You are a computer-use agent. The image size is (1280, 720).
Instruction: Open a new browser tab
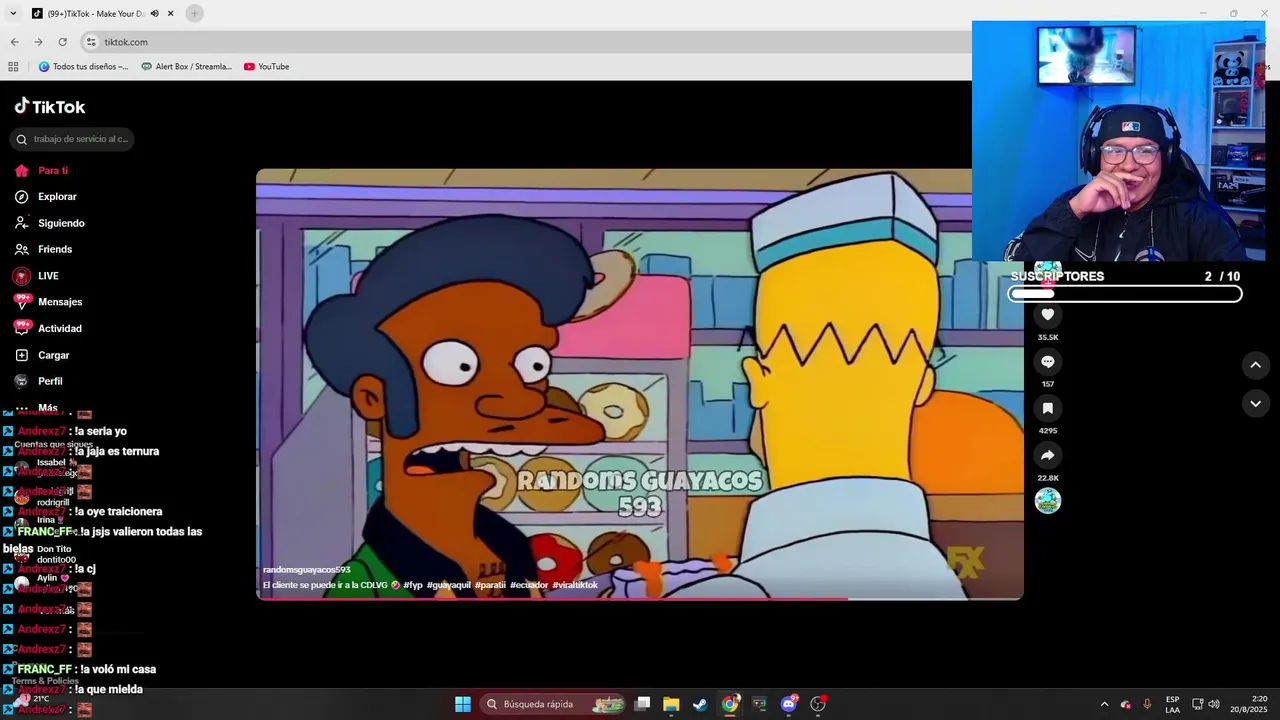[194, 13]
